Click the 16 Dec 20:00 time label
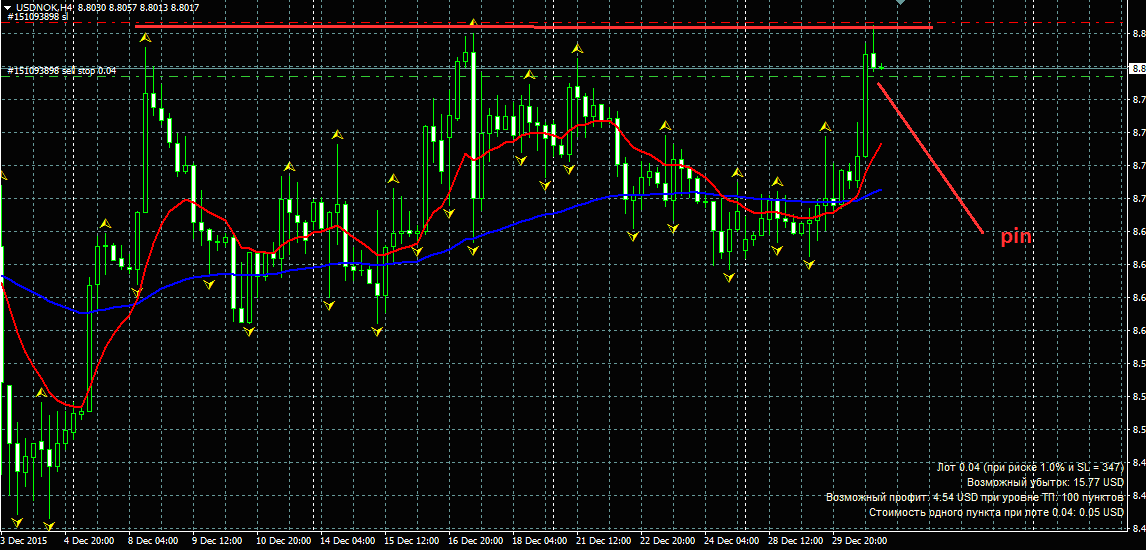 tap(477, 541)
